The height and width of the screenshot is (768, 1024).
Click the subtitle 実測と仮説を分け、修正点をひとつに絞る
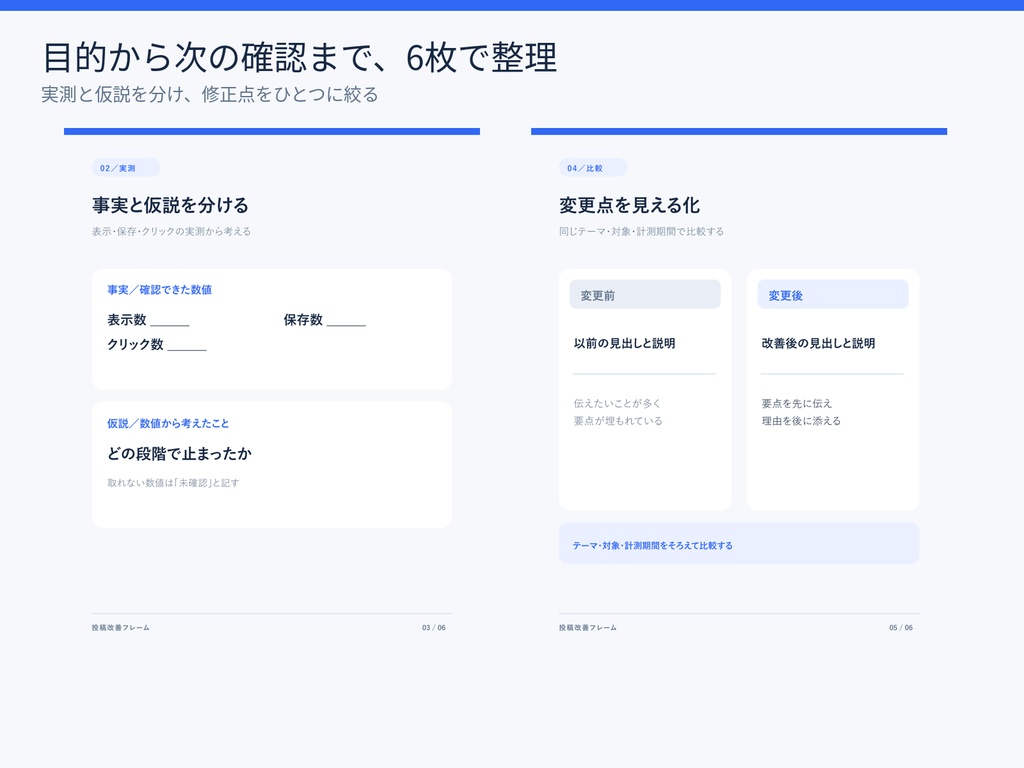(210, 95)
